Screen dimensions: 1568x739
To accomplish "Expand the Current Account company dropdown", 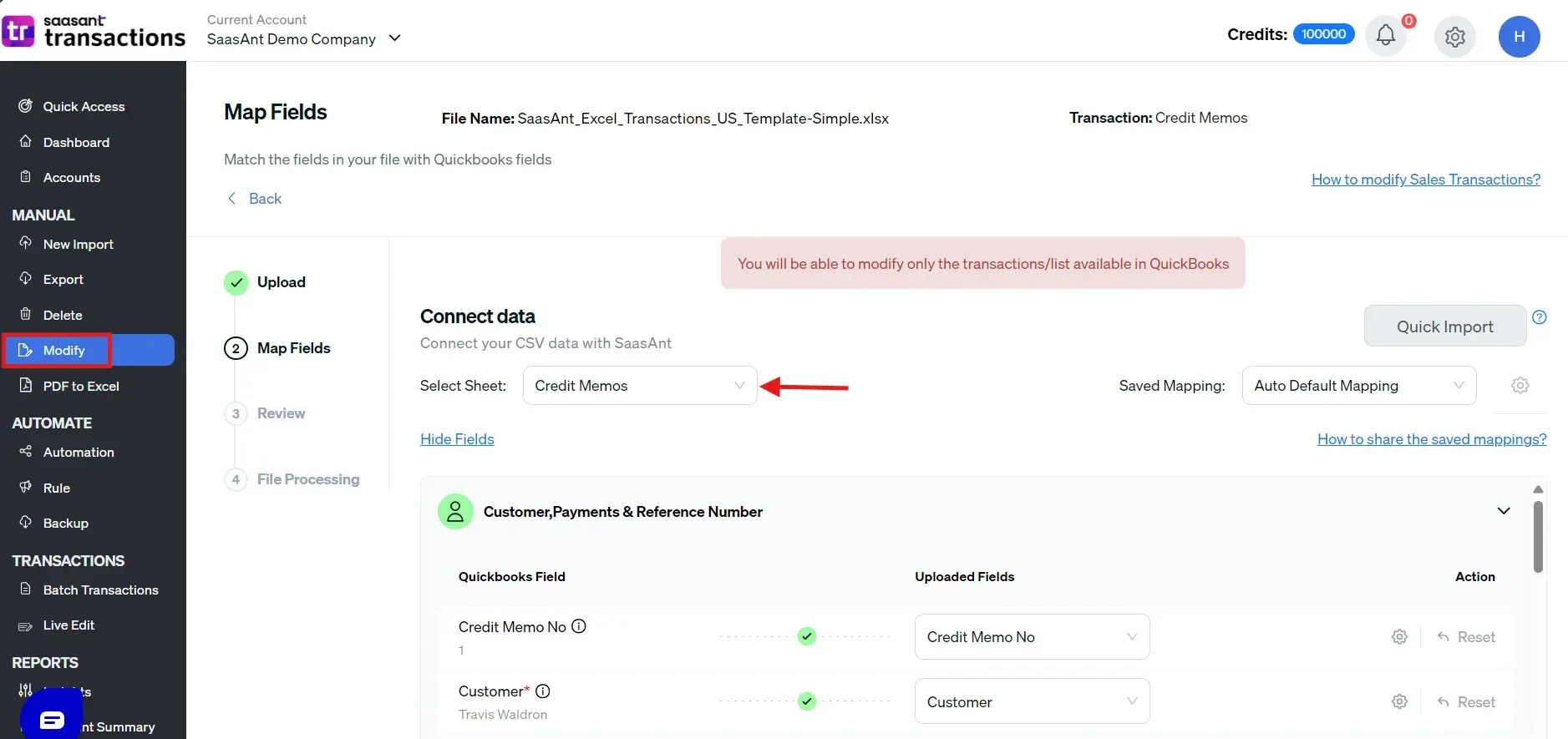I will pyautogui.click(x=304, y=39).
